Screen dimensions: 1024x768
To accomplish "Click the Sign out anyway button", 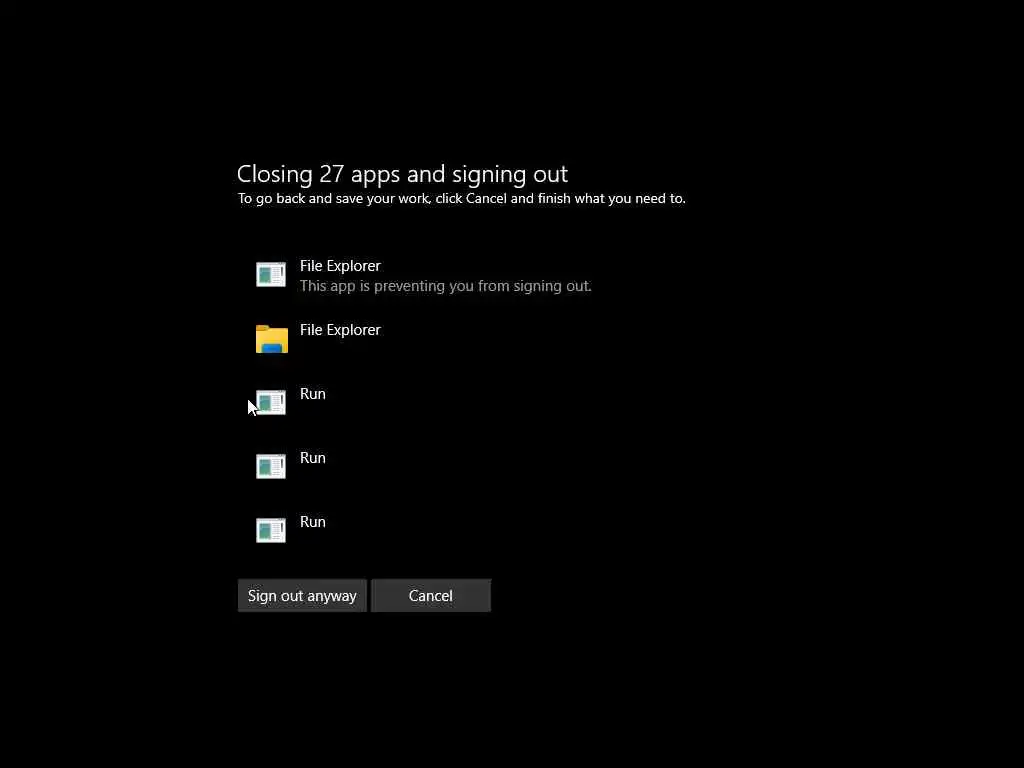I will click(x=302, y=596).
